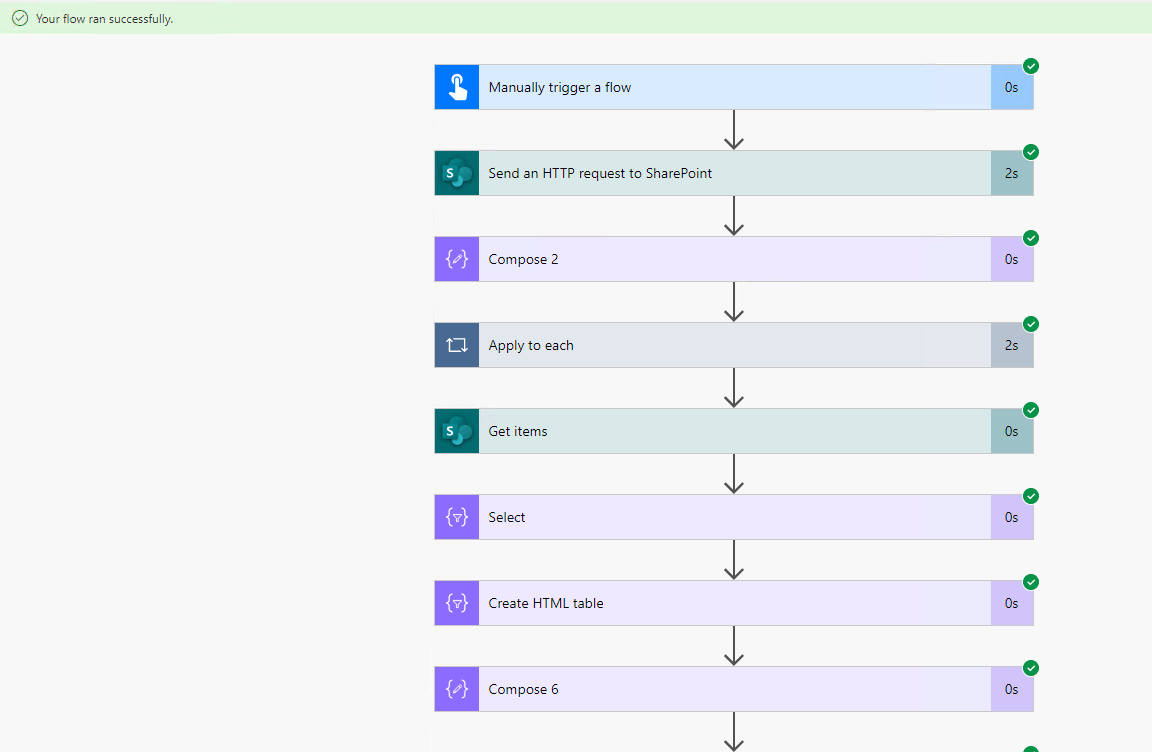Screen dimensions: 1152x752
Task: Click green success checkmark on Manually trigger a flow
Action: (x=1031, y=66)
